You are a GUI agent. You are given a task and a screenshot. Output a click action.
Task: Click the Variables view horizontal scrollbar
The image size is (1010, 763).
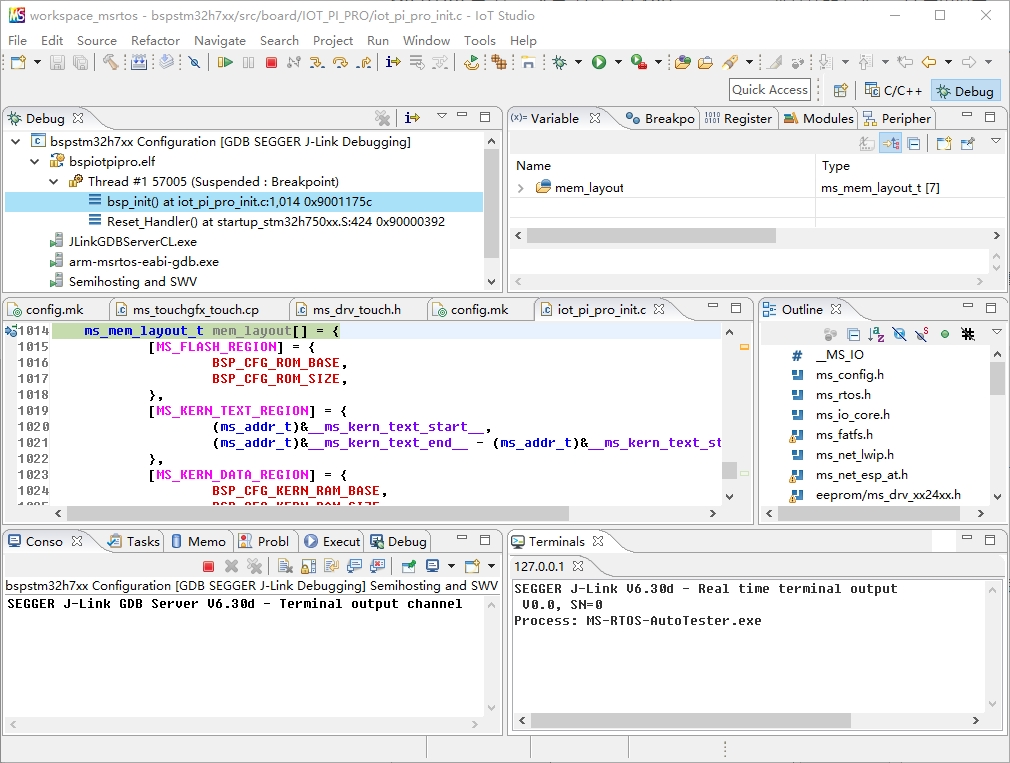[650, 236]
